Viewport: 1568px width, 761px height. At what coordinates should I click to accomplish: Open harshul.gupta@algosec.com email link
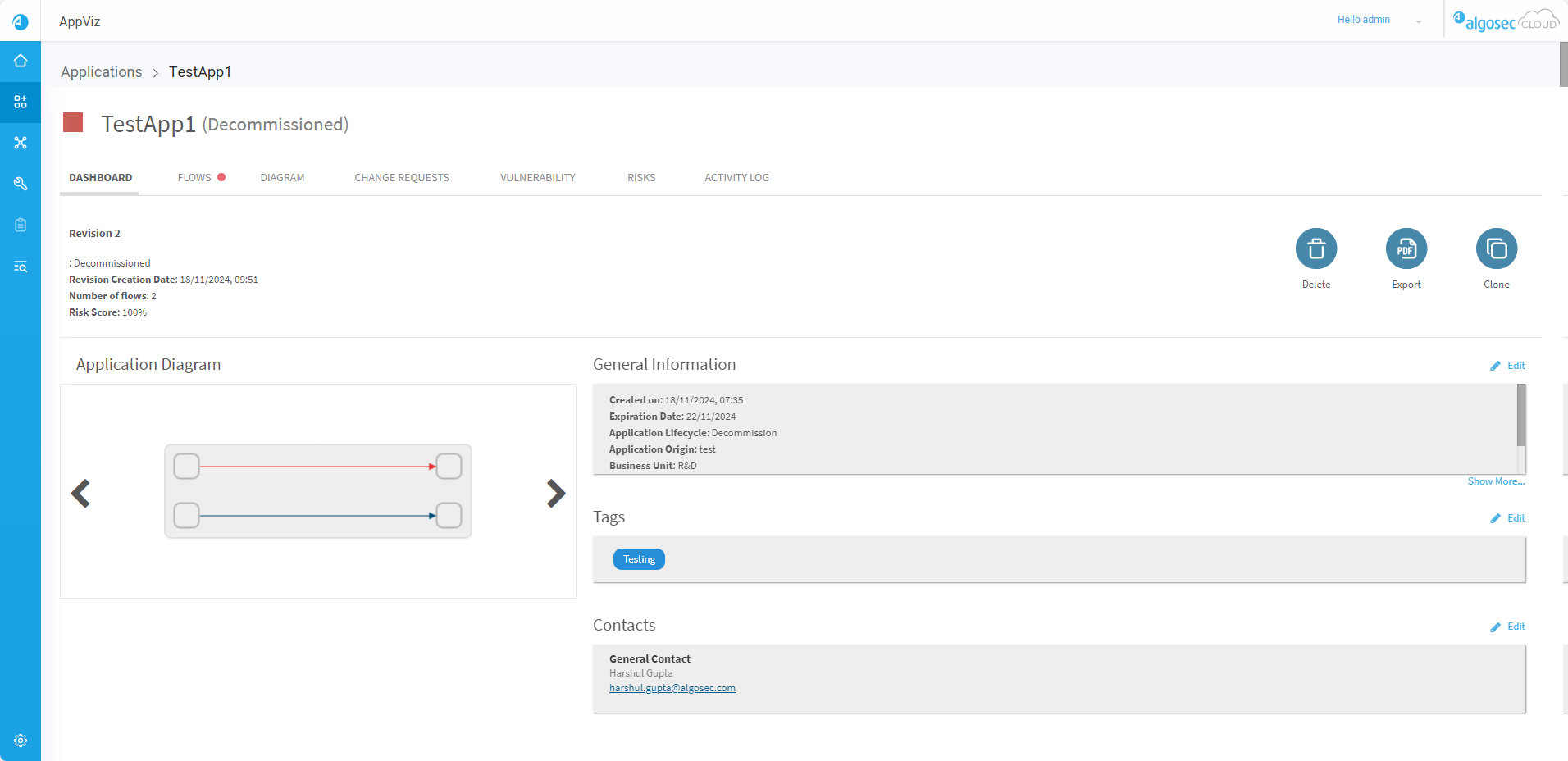(672, 688)
